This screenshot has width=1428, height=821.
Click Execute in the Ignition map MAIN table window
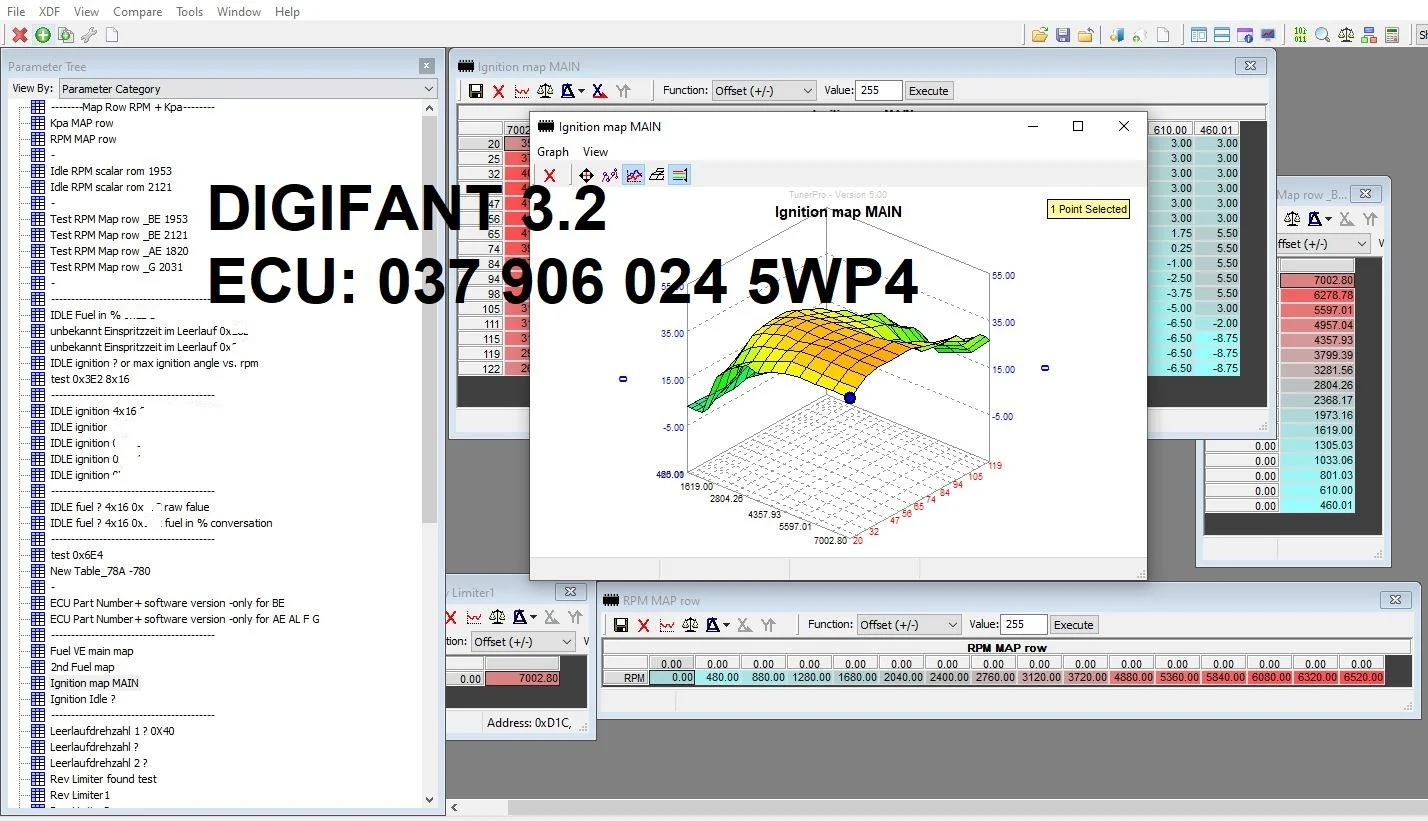[x=928, y=91]
